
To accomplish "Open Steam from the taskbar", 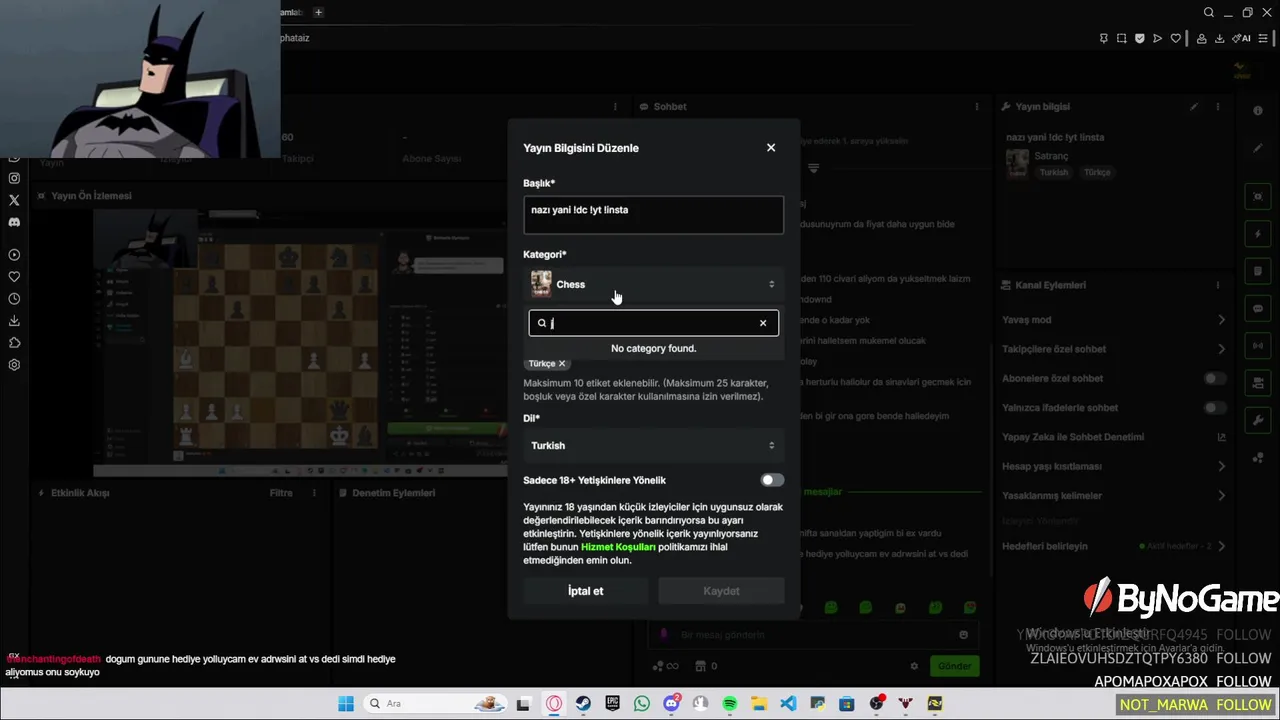I will pos(582,704).
